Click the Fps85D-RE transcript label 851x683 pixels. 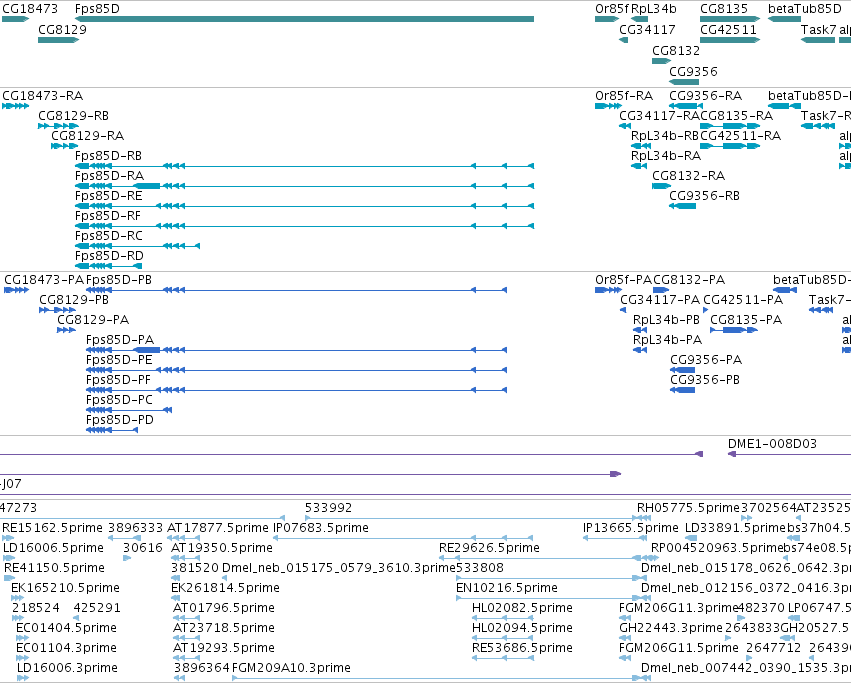(109, 196)
